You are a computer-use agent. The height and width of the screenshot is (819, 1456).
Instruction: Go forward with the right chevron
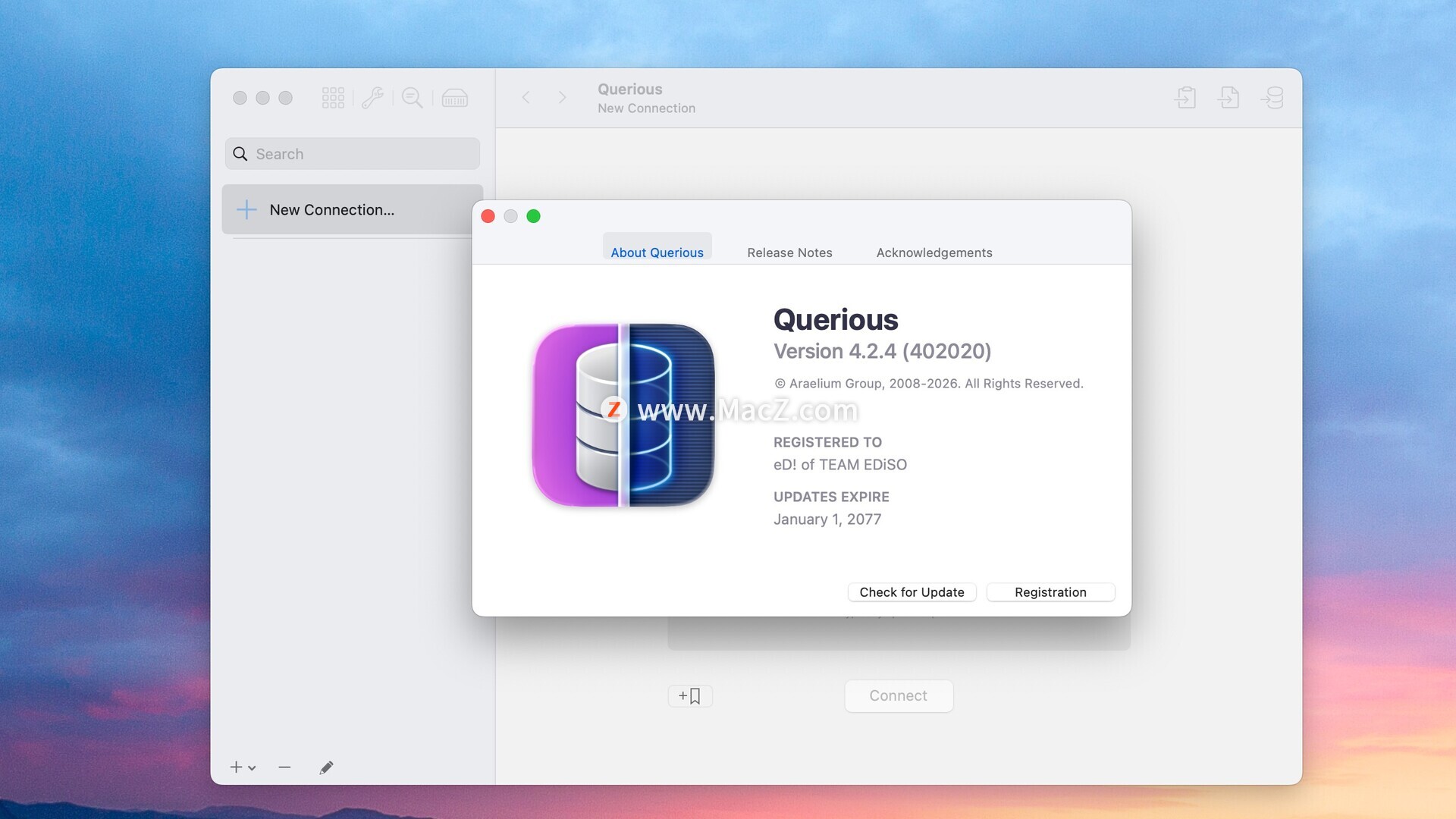click(x=562, y=97)
